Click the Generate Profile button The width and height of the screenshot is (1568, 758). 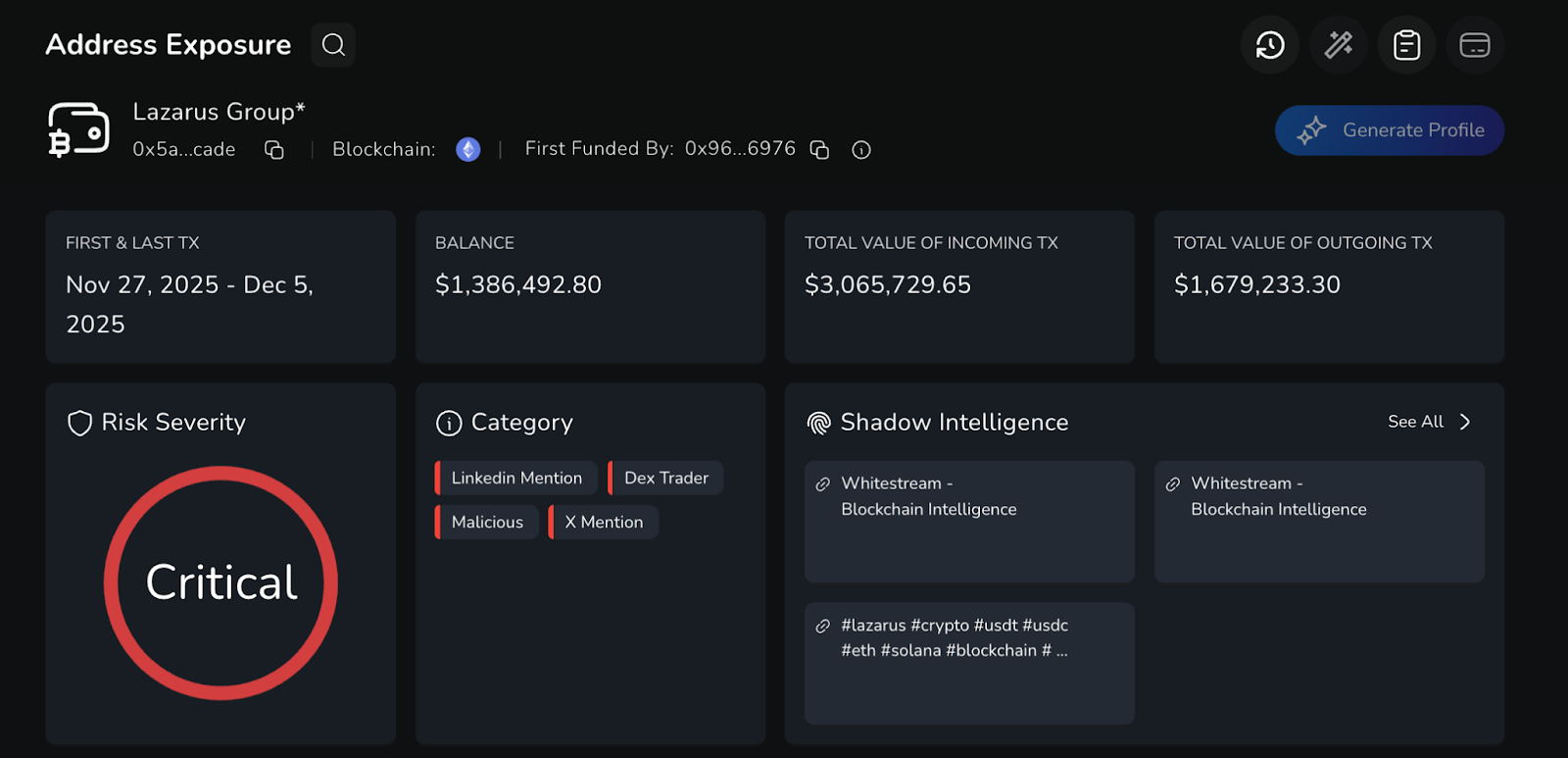[x=1390, y=130]
